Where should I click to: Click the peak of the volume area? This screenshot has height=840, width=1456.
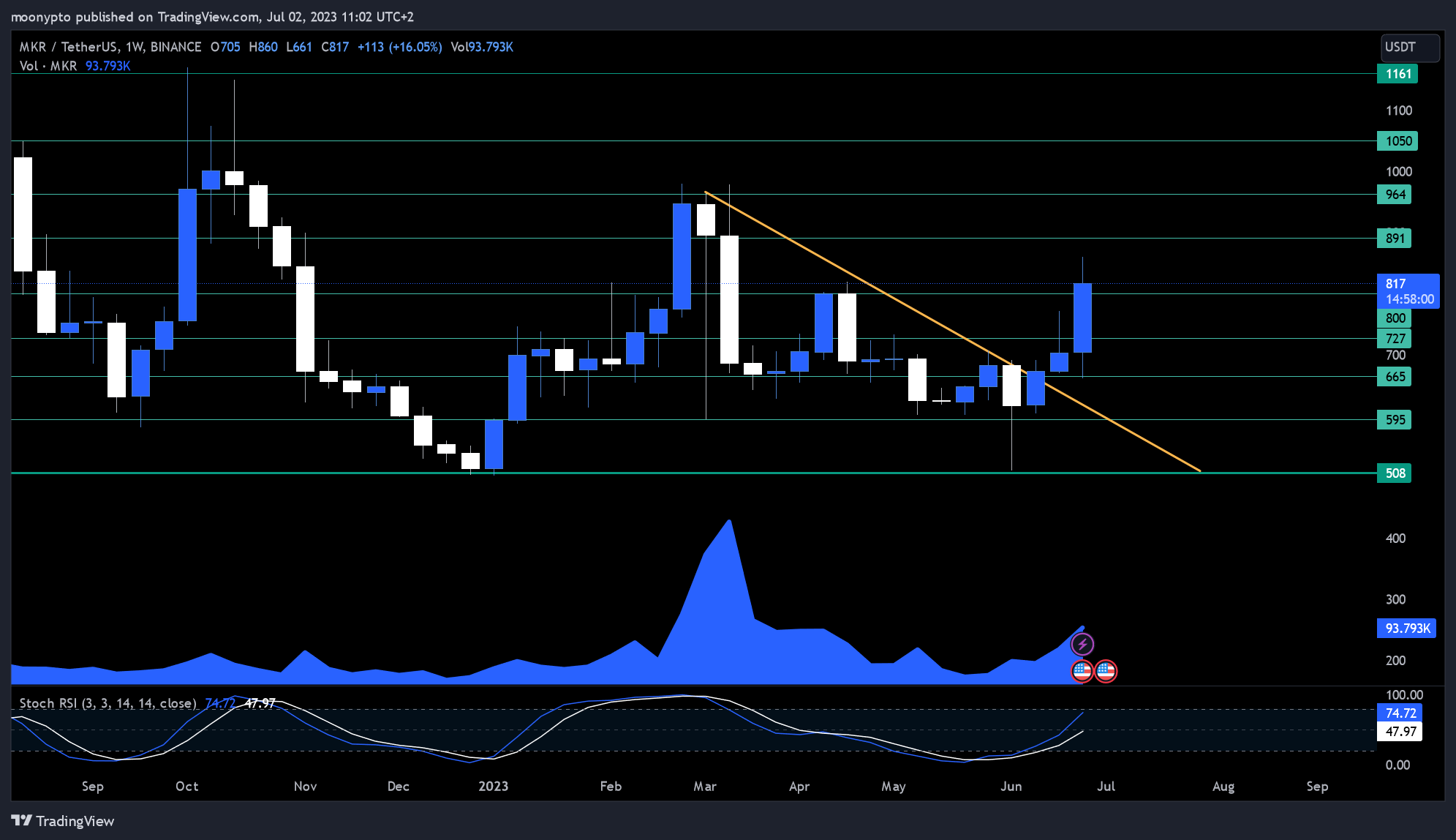[729, 522]
